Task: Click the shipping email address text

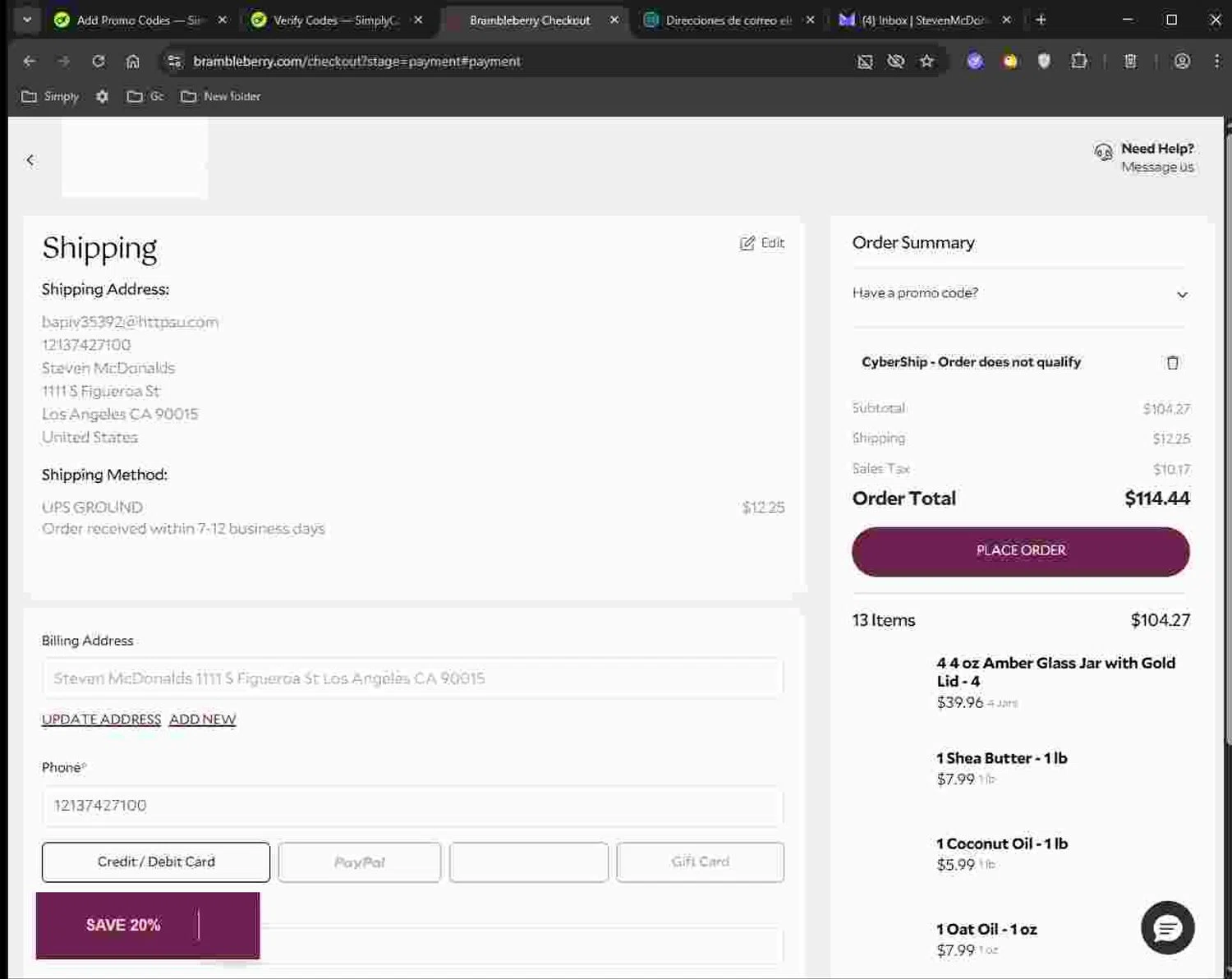Action: click(130, 322)
